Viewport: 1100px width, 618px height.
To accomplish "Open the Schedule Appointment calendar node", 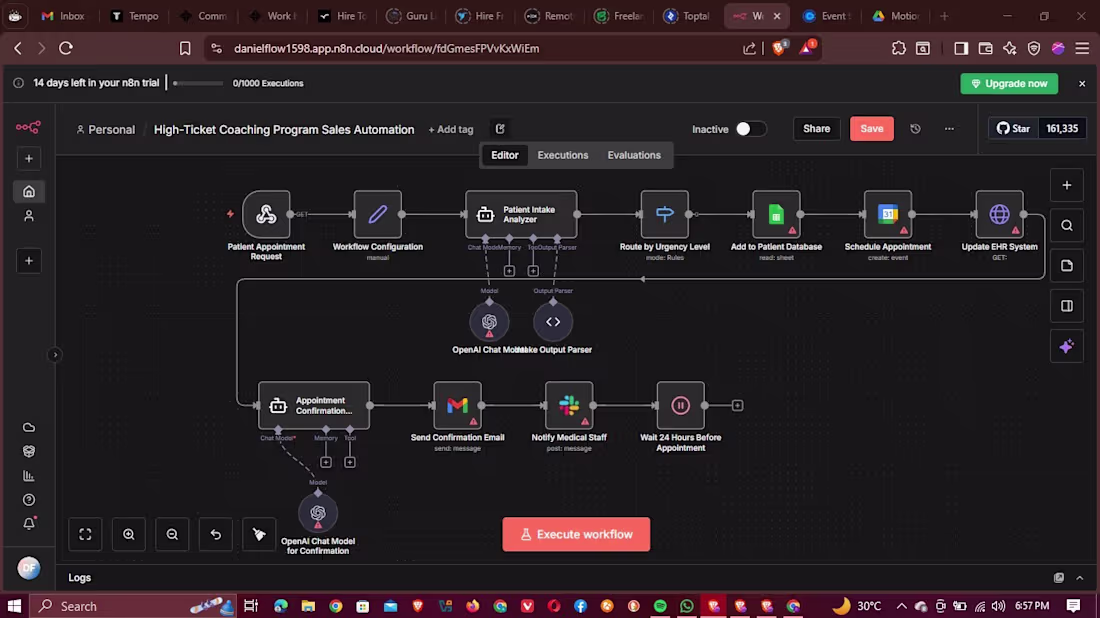I will 887,214.
